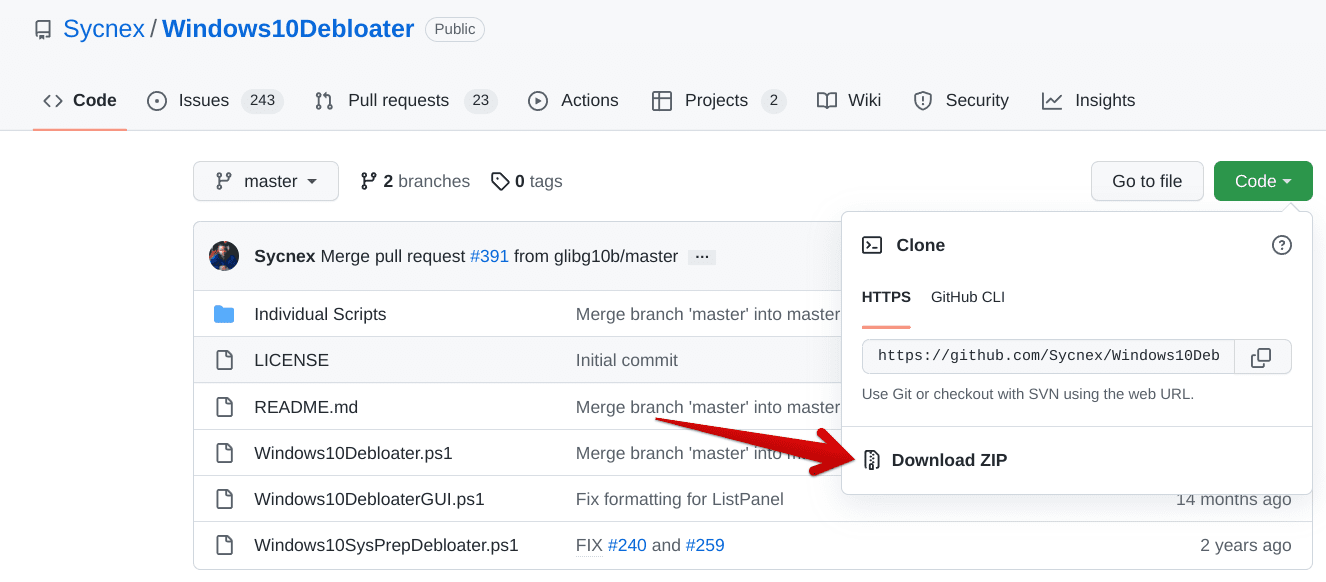Expand the master branch dropdown
The width and height of the screenshot is (1326, 582).
266,181
